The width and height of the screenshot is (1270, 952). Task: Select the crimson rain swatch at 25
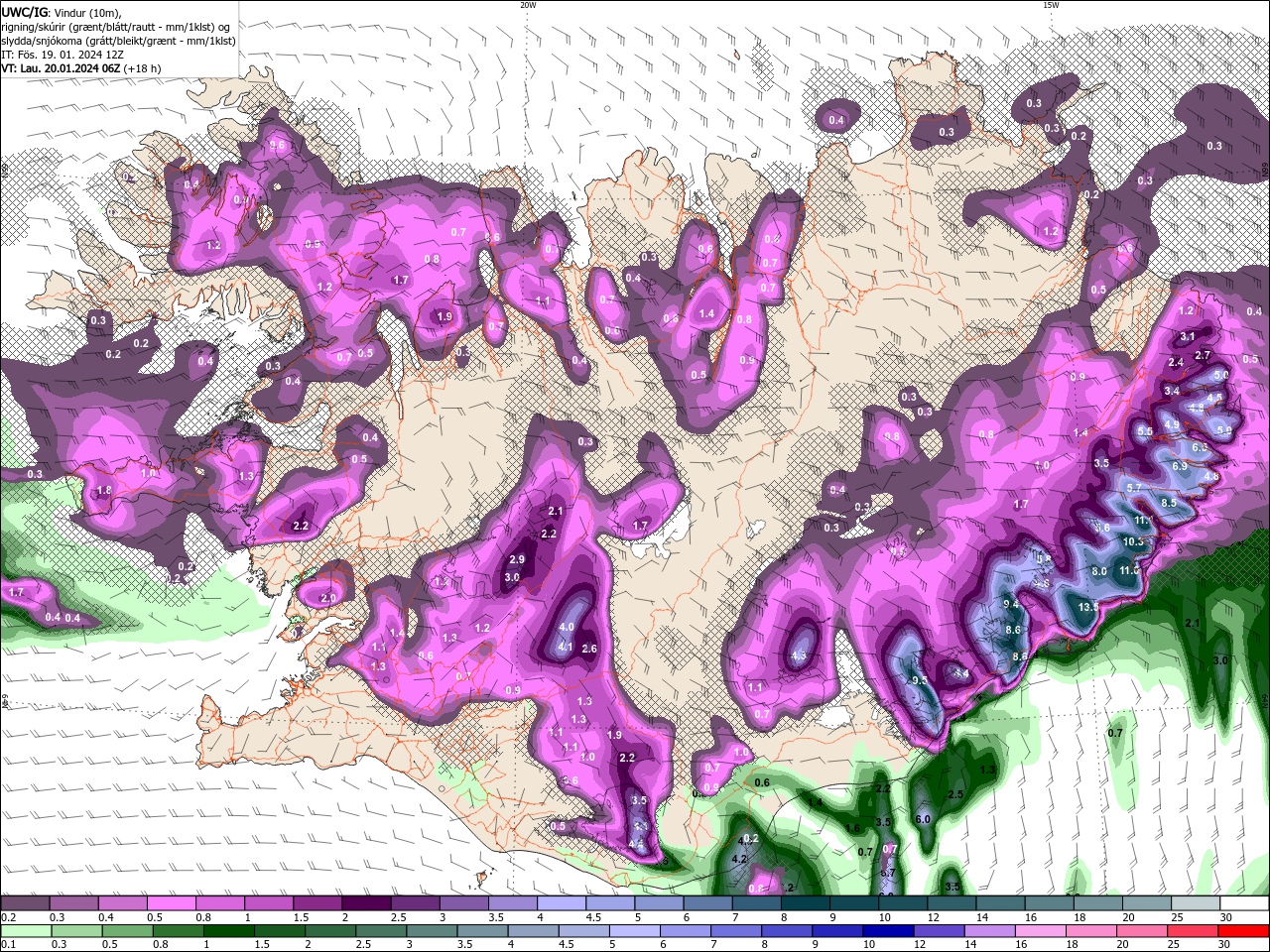[1192, 931]
